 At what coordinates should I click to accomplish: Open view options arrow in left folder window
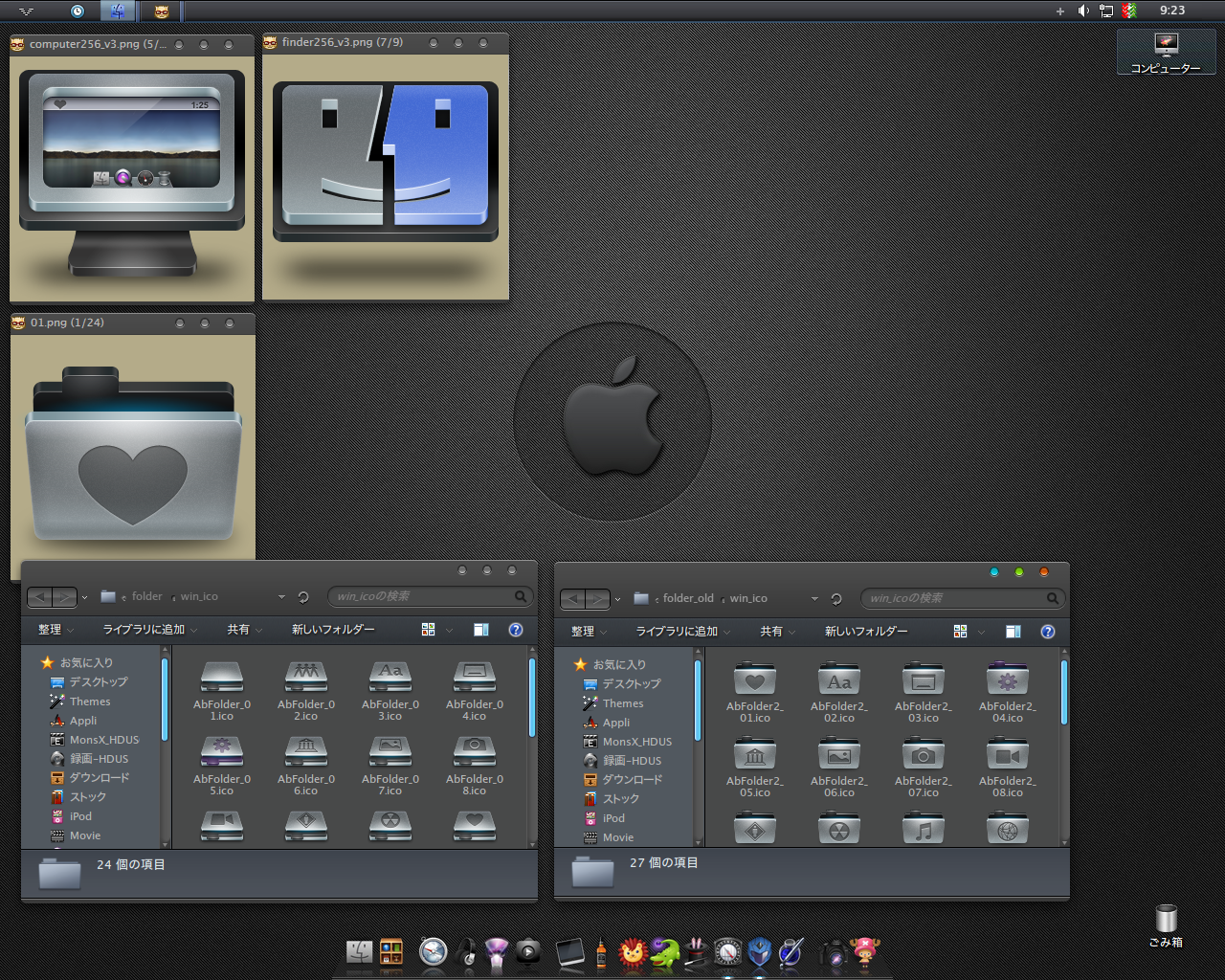450,630
